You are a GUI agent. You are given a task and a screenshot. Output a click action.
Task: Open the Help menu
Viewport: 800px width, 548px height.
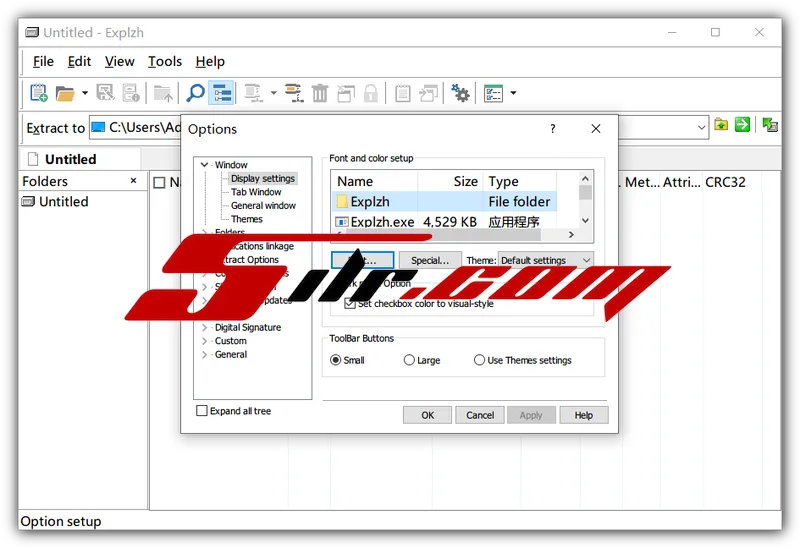(210, 62)
